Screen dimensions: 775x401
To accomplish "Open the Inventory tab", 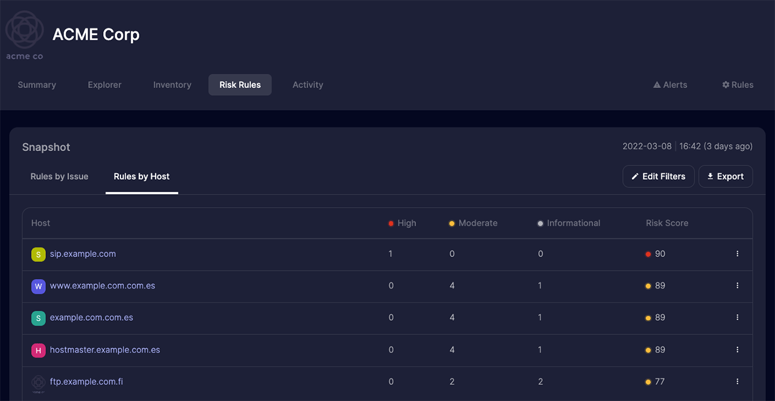I will [x=172, y=85].
